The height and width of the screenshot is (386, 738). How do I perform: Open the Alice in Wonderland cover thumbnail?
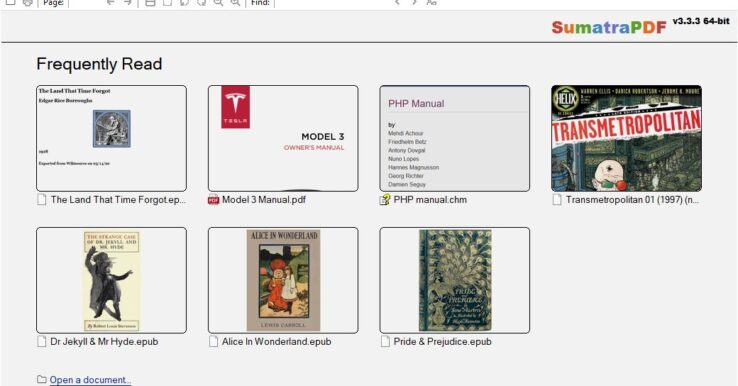coord(283,280)
